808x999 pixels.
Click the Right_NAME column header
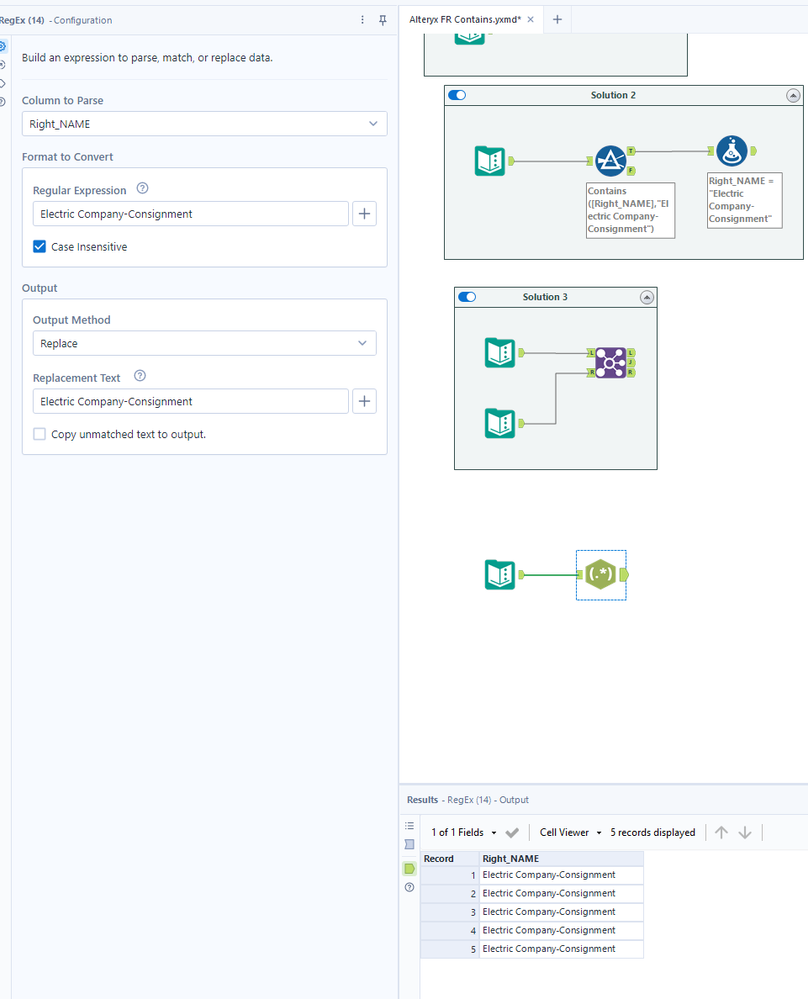click(x=561, y=859)
